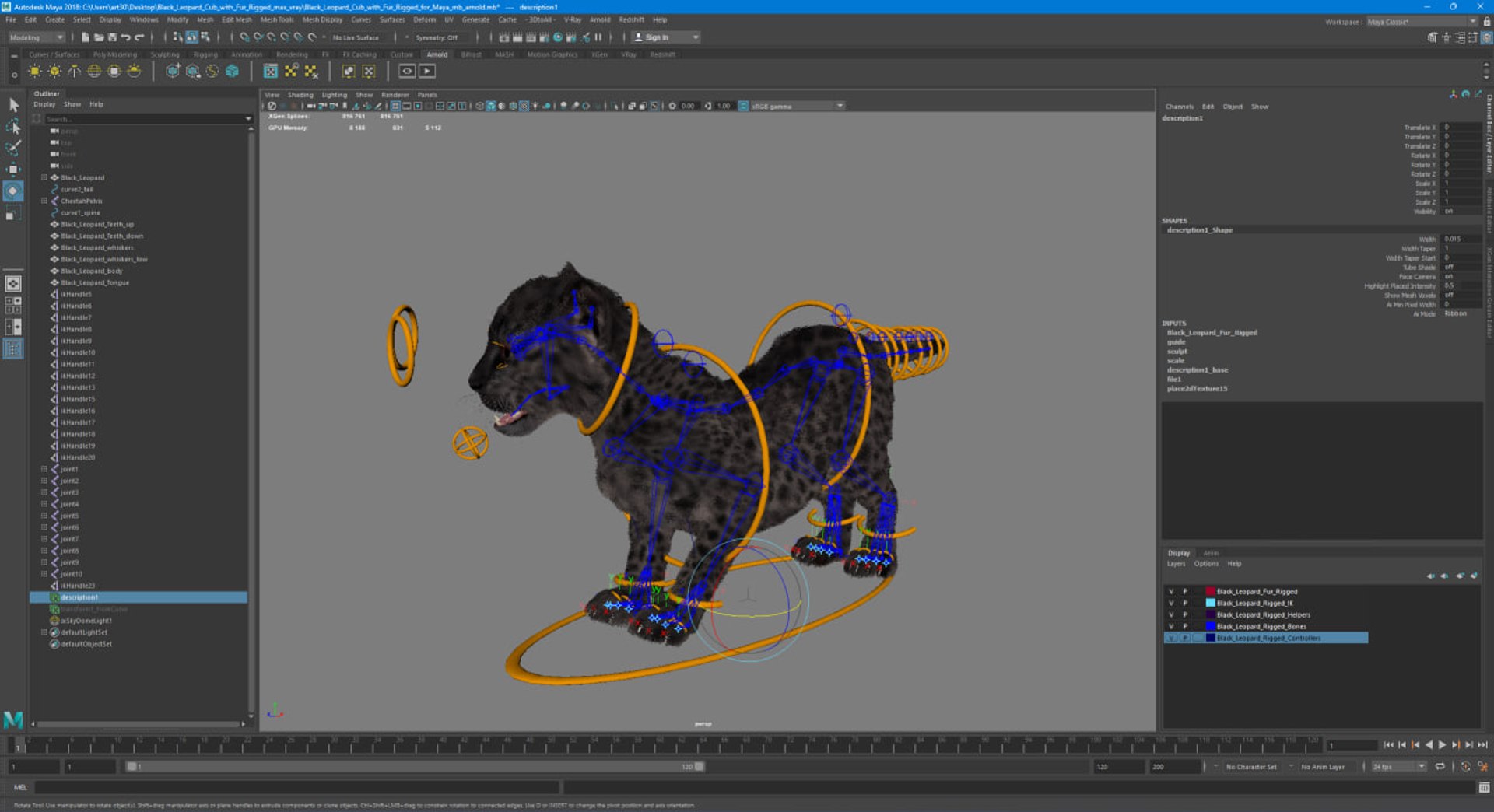The width and height of the screenshot is (1494, 812).
Task: Open the Modeling menu set dropdown
Action: [x=37, y=37]
